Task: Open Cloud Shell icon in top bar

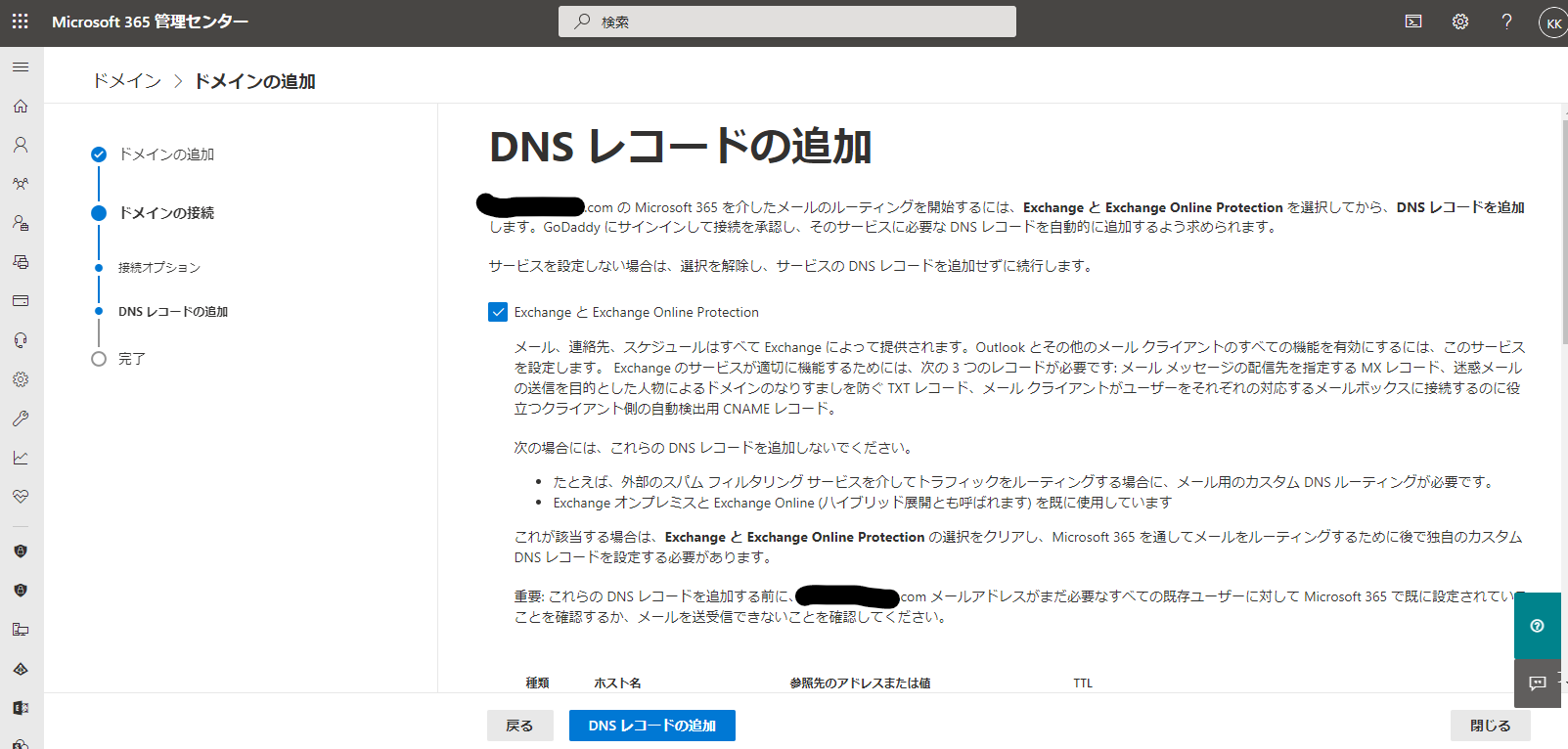Action: [1413, 22]
